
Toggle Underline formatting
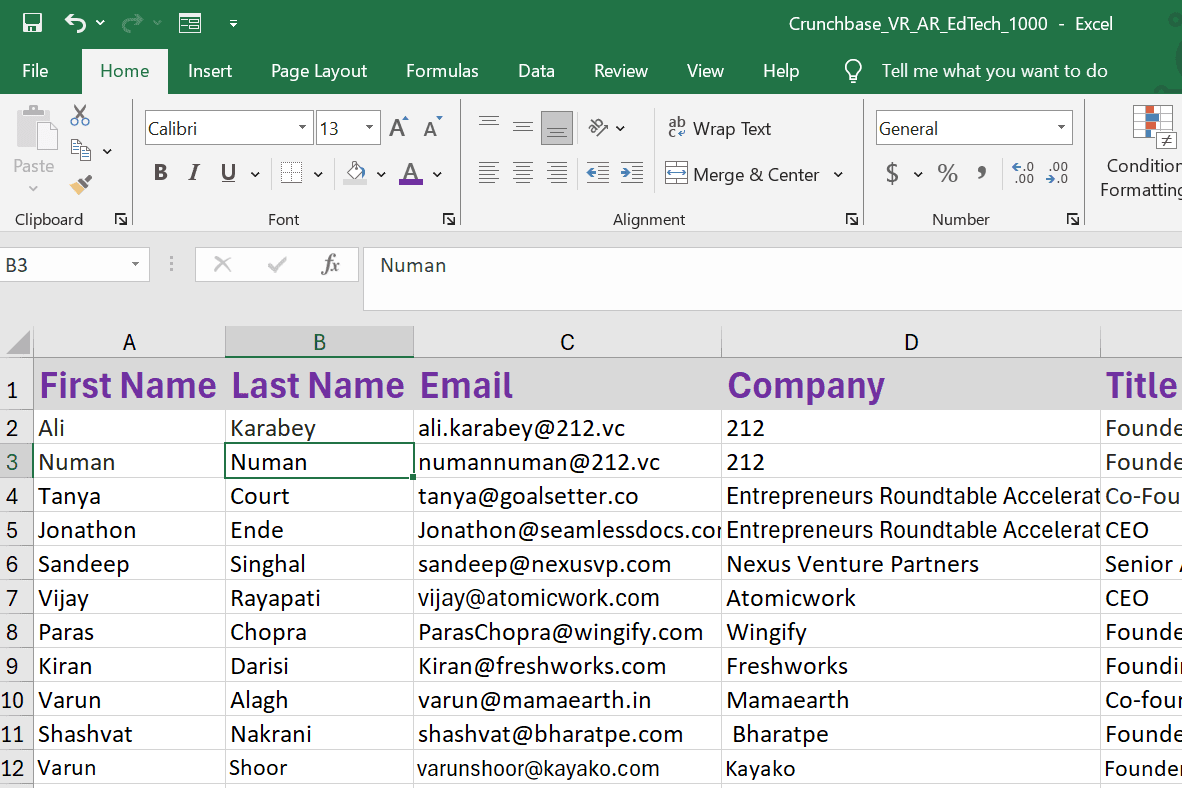coord(228,173)
